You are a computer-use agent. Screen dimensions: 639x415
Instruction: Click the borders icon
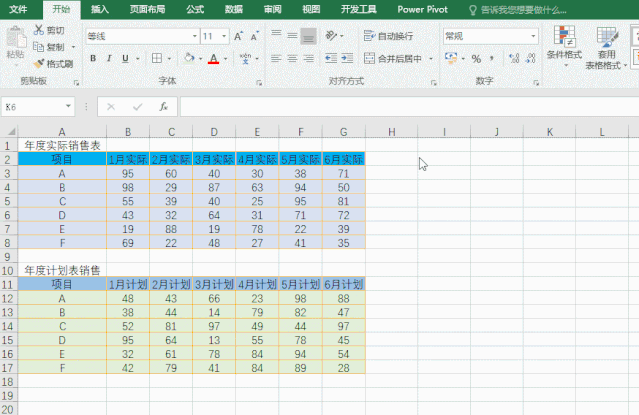click(157, 58)
